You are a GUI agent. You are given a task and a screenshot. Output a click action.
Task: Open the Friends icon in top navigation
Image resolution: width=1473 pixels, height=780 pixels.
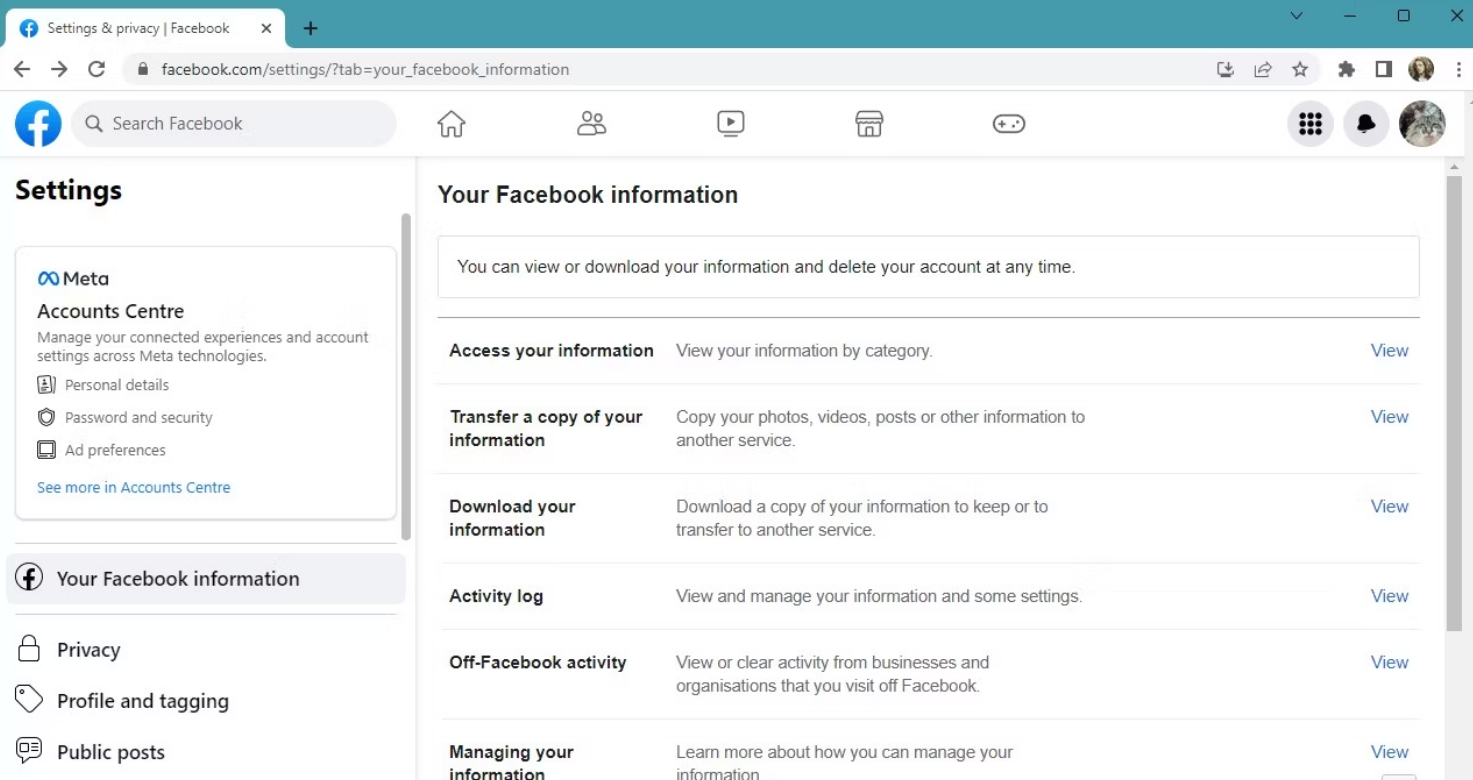[591, 124]
